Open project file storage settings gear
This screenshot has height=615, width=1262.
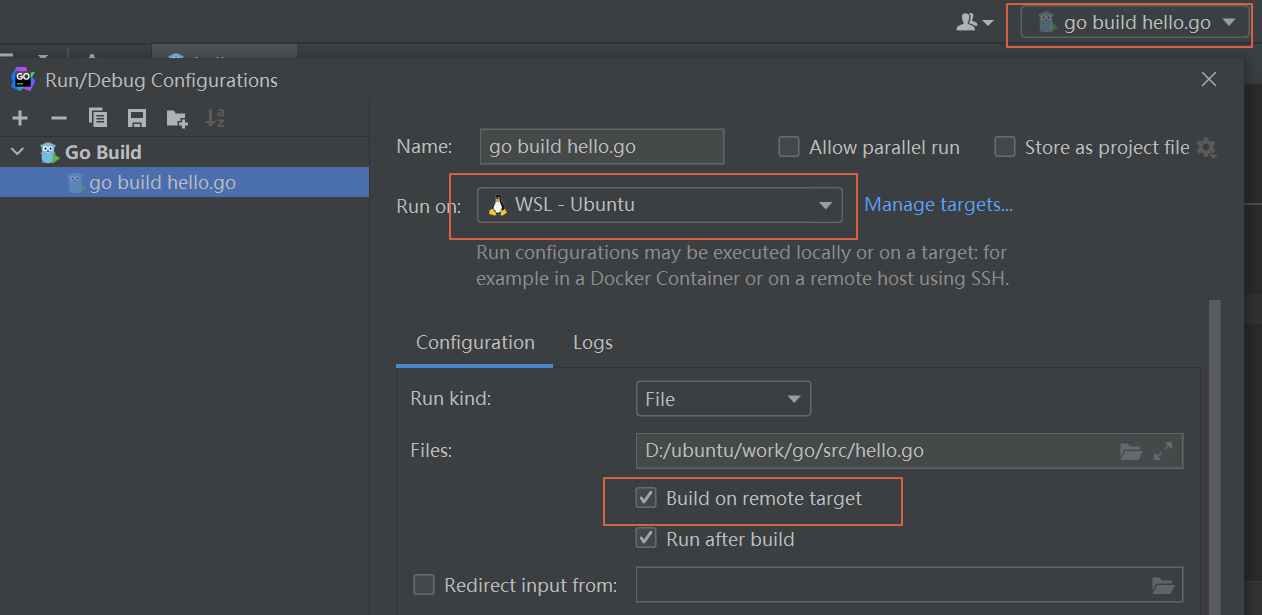(1207, 148)
